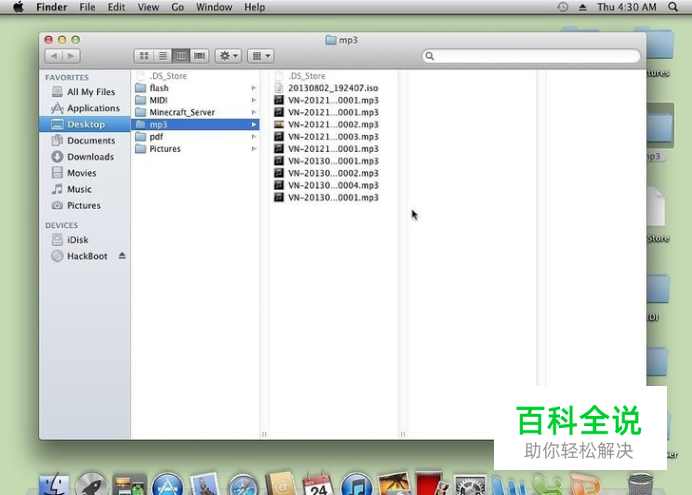The height and width of the screenshot is (495, 692).
Task: Switch to Cover Flow view
Action: tap(199, 56)
